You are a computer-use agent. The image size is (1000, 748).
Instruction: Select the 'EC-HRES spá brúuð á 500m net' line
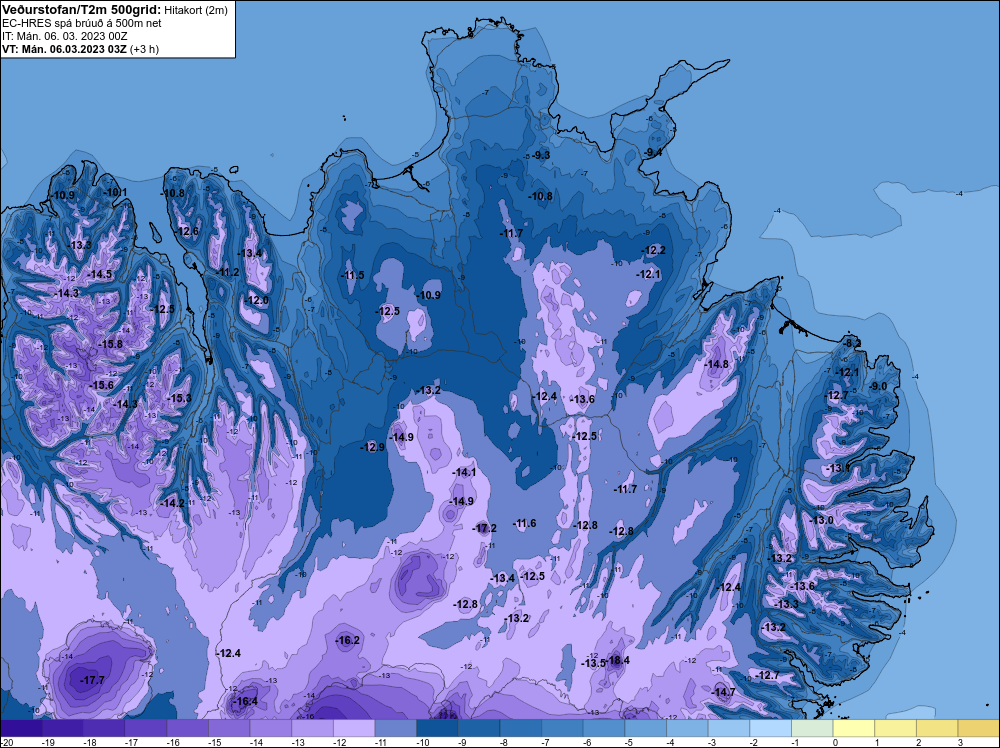tap(82, 23)
